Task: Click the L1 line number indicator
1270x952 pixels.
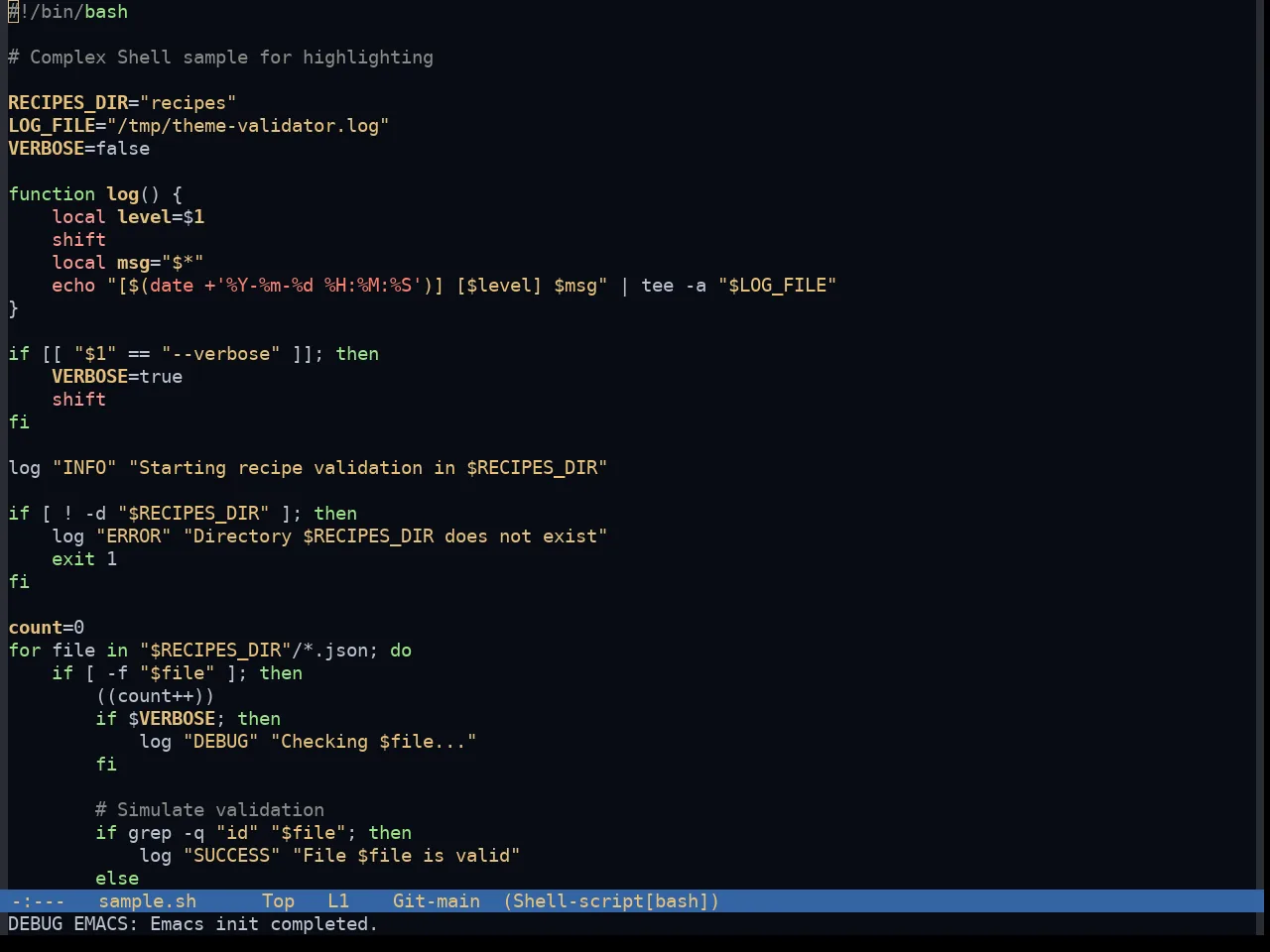Action: pos(338,901)
